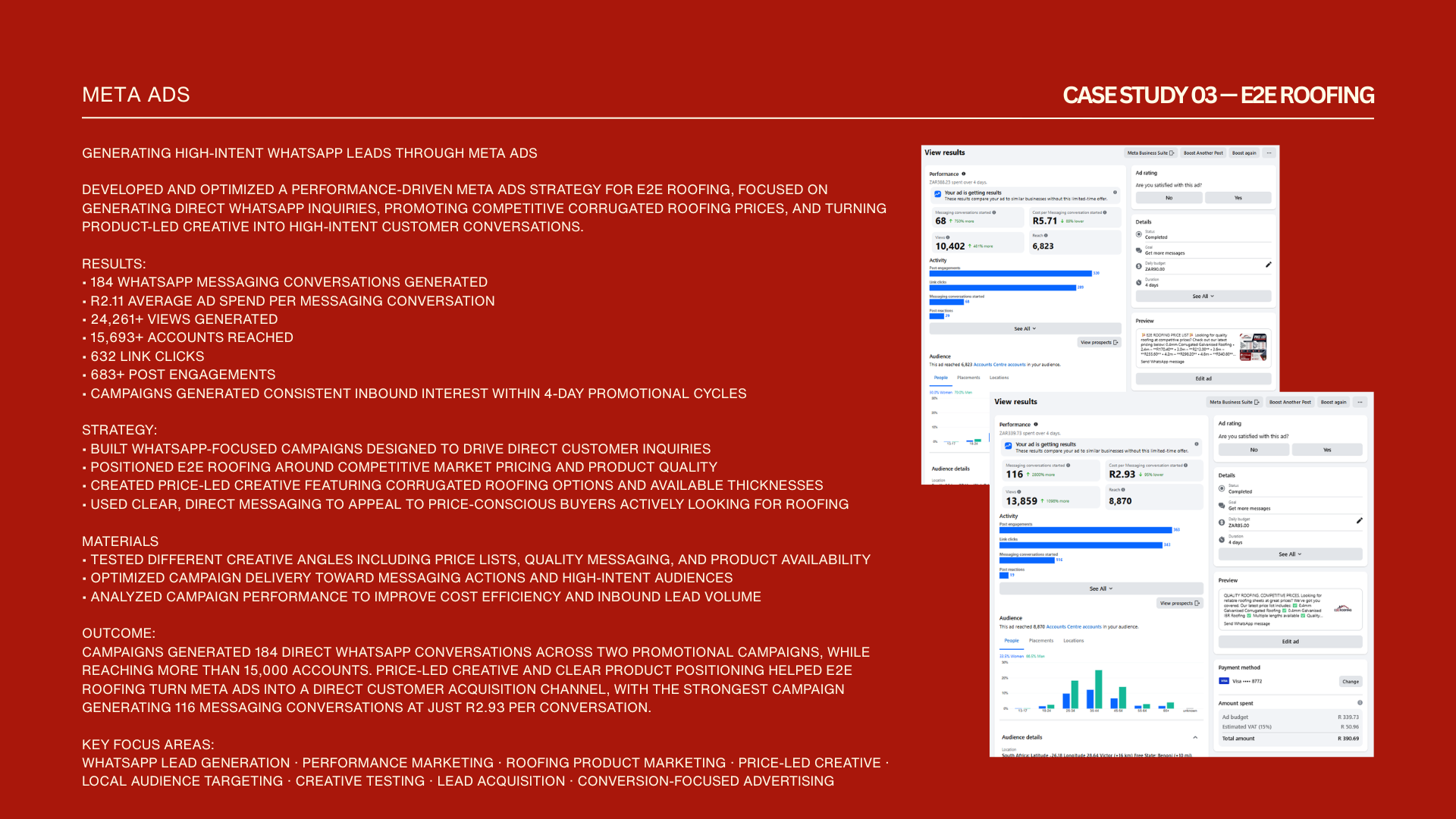This screenshot has height=819, width=1456.
Task: Click Edit ad below E2E ROOFING PRICE LIST preview
Action: click(1203, 378)
